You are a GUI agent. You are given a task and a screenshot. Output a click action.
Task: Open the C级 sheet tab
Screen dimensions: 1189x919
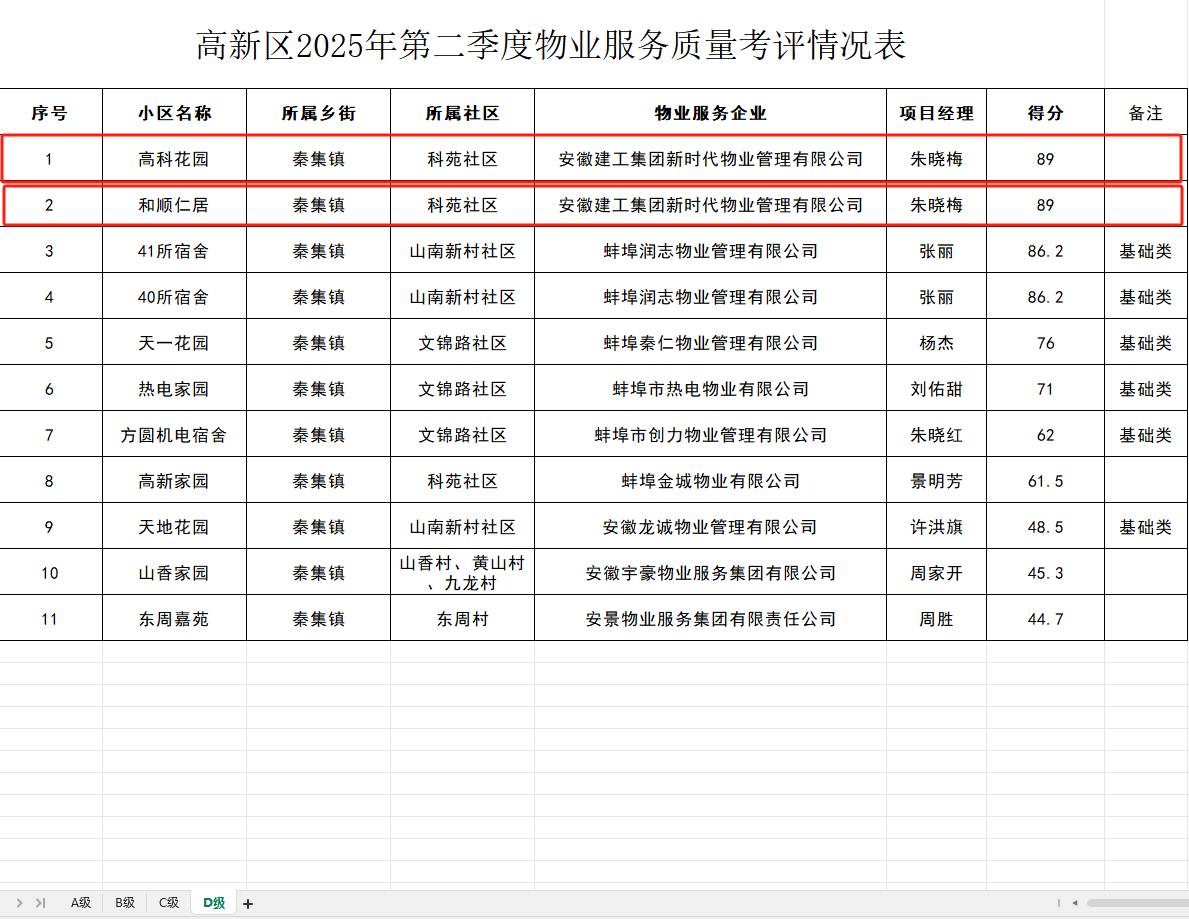[168, 902]
